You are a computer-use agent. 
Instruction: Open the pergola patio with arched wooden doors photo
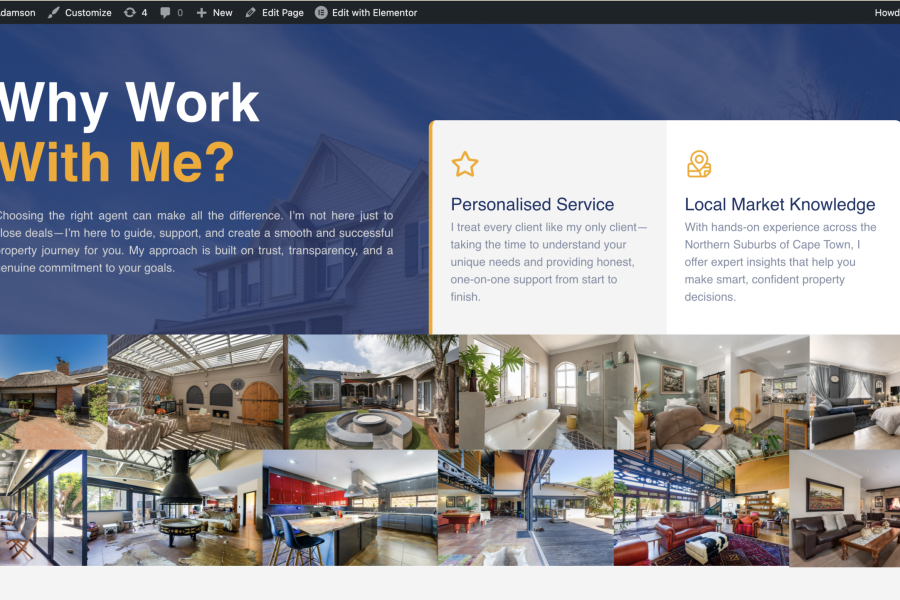point(196,391)
